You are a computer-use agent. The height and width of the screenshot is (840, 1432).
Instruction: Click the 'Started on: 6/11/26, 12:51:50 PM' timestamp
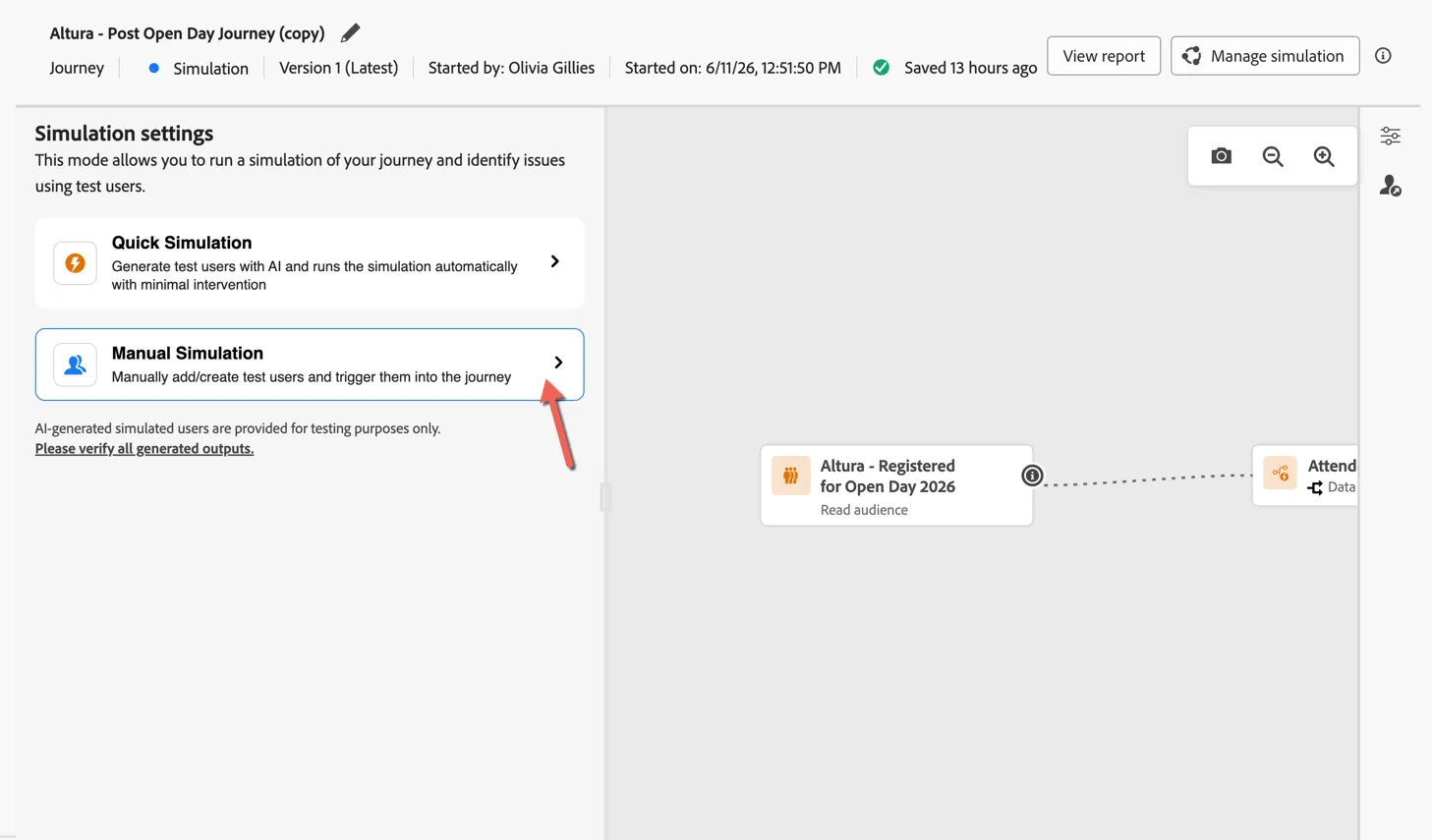[x=733, y=68]
